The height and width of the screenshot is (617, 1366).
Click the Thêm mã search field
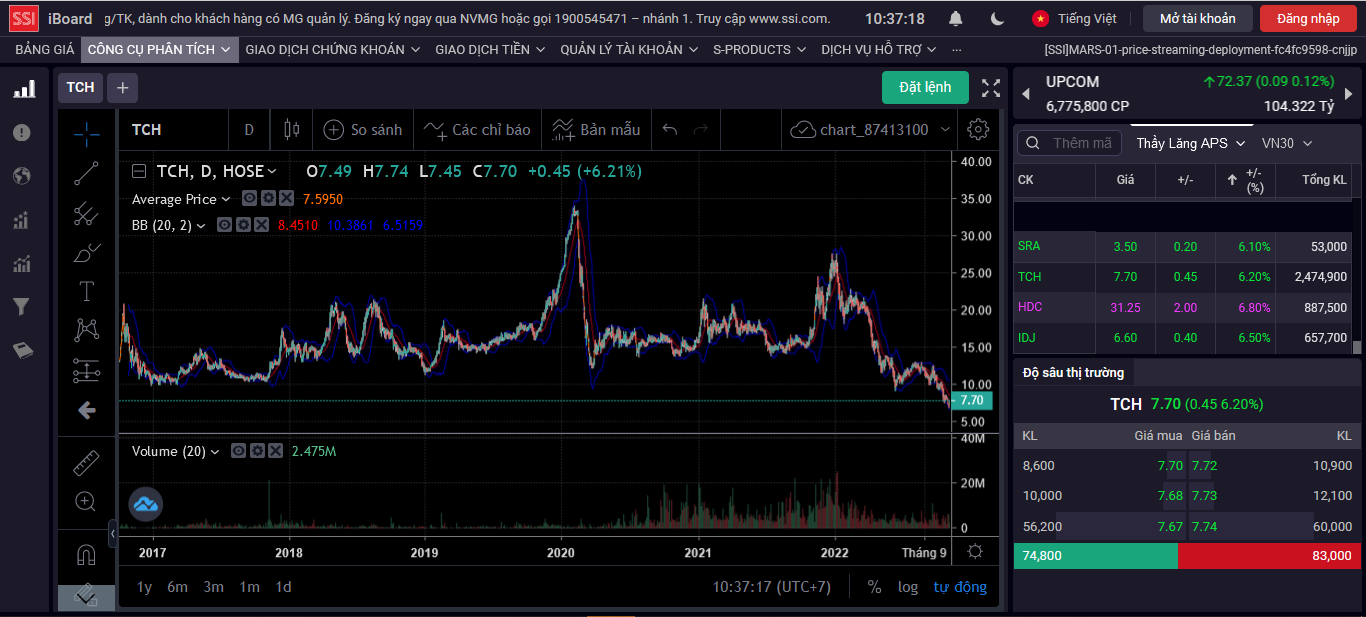(1070, 143)
